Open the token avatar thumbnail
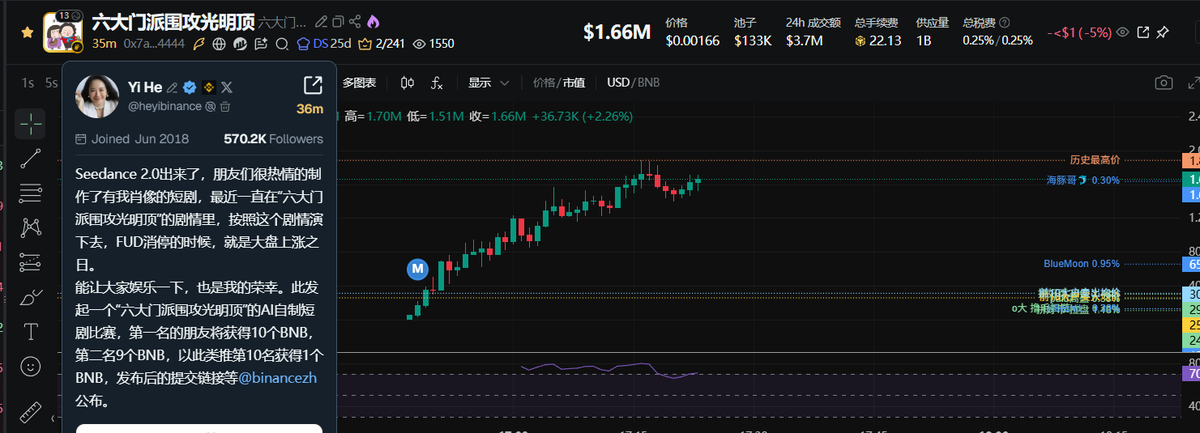1200x433 pixels. (63, 32)
